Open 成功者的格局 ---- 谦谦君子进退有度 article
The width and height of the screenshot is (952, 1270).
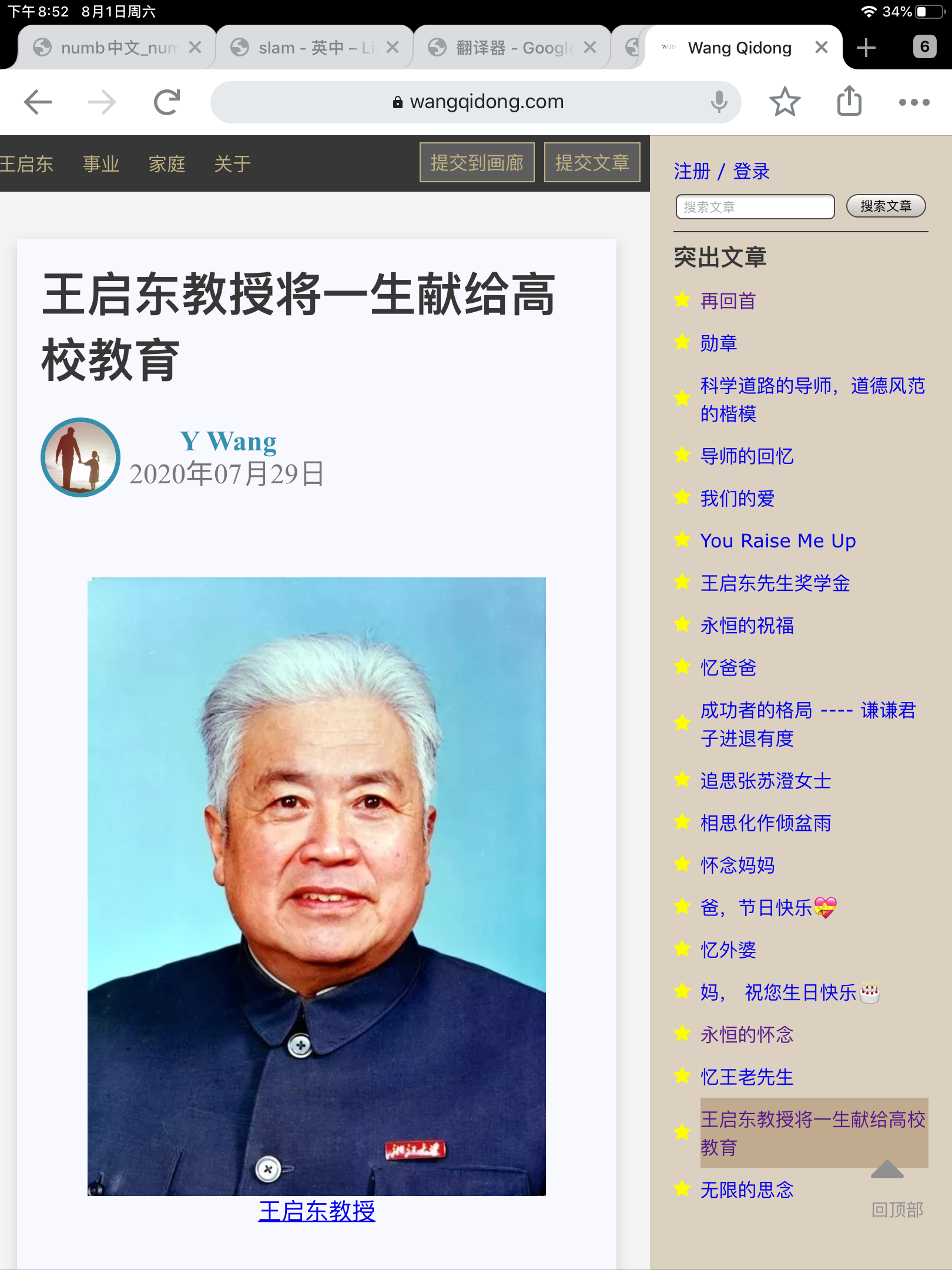click(x=808, y=724)
